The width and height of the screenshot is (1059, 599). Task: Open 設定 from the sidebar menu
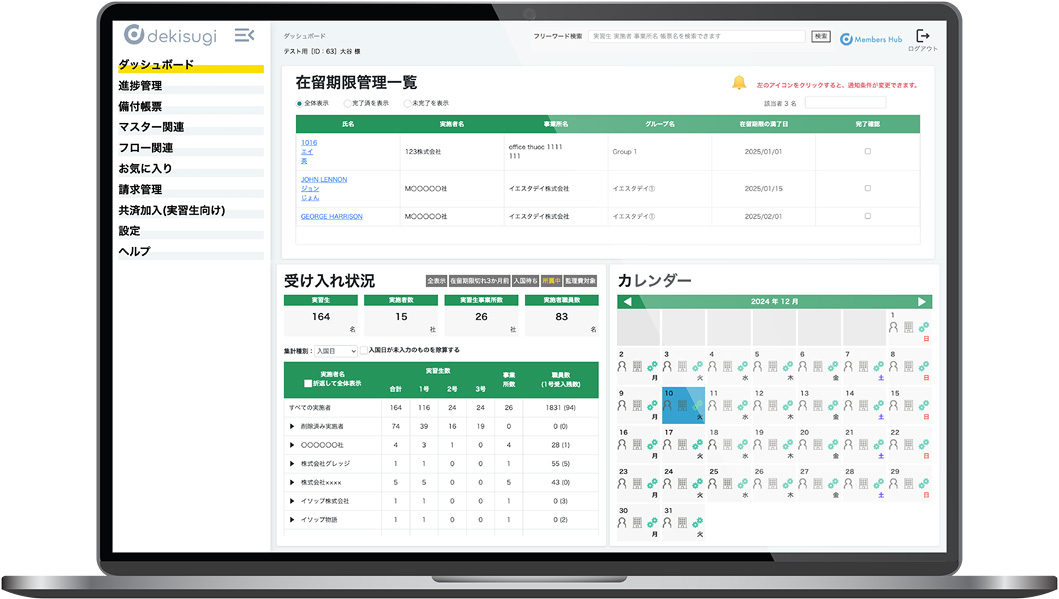pos(130,229)
